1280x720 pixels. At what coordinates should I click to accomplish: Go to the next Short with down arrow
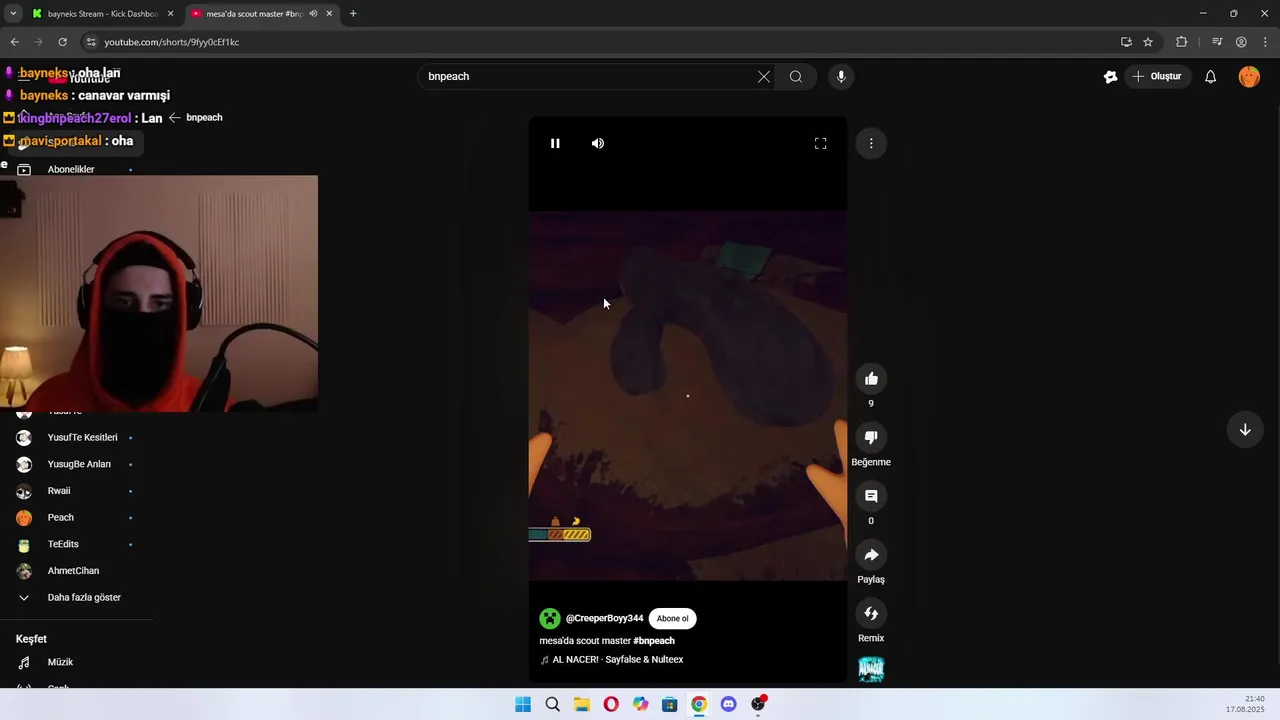pyautogui.click(x=1245, y=429)
